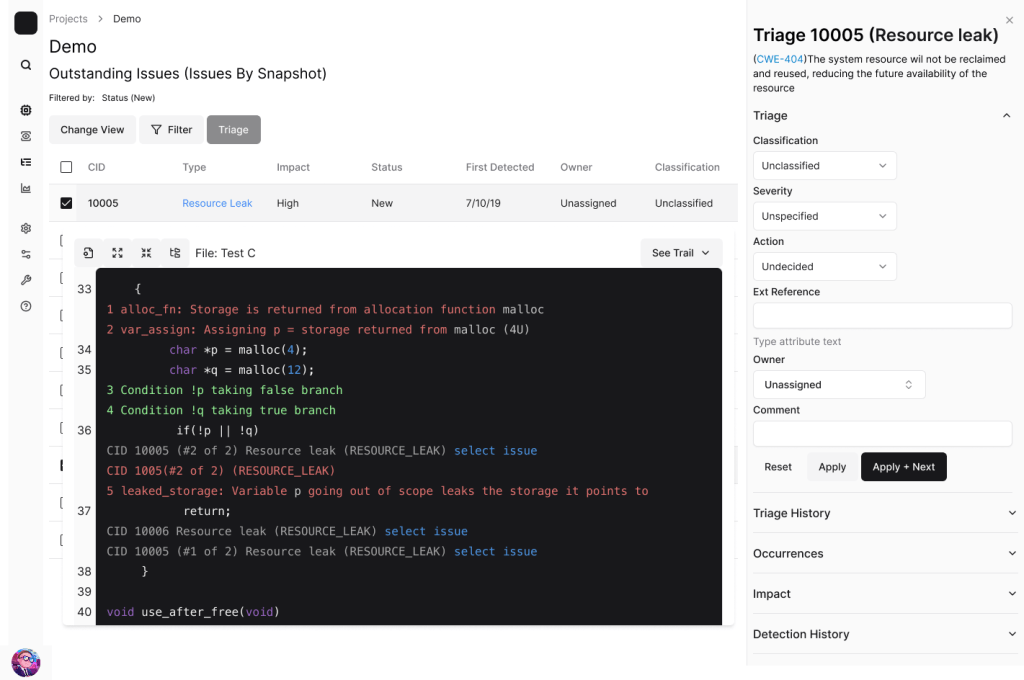This screenshot has width=1024, height=680.
Task: Open the settings gear in sidebar
Action: point(26,228)
